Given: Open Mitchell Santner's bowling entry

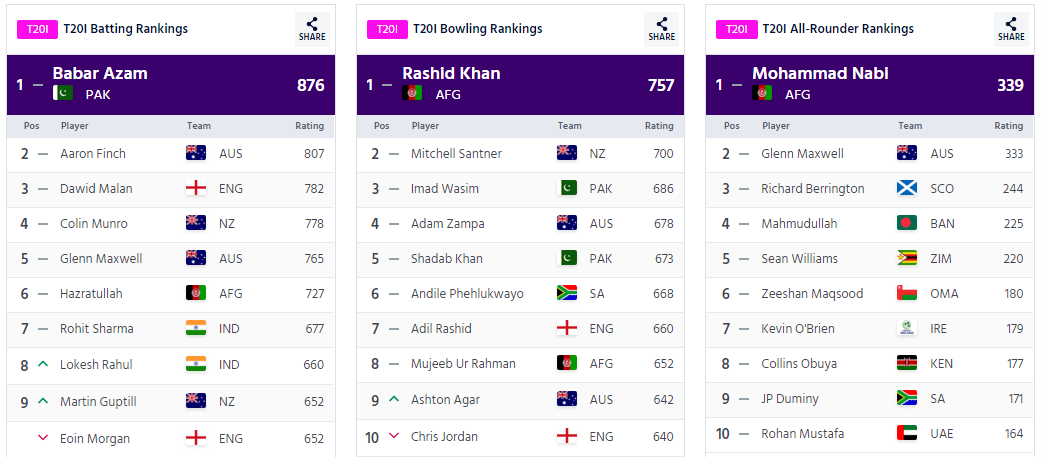Looking at the screenshot, I should tap(456, 154).
